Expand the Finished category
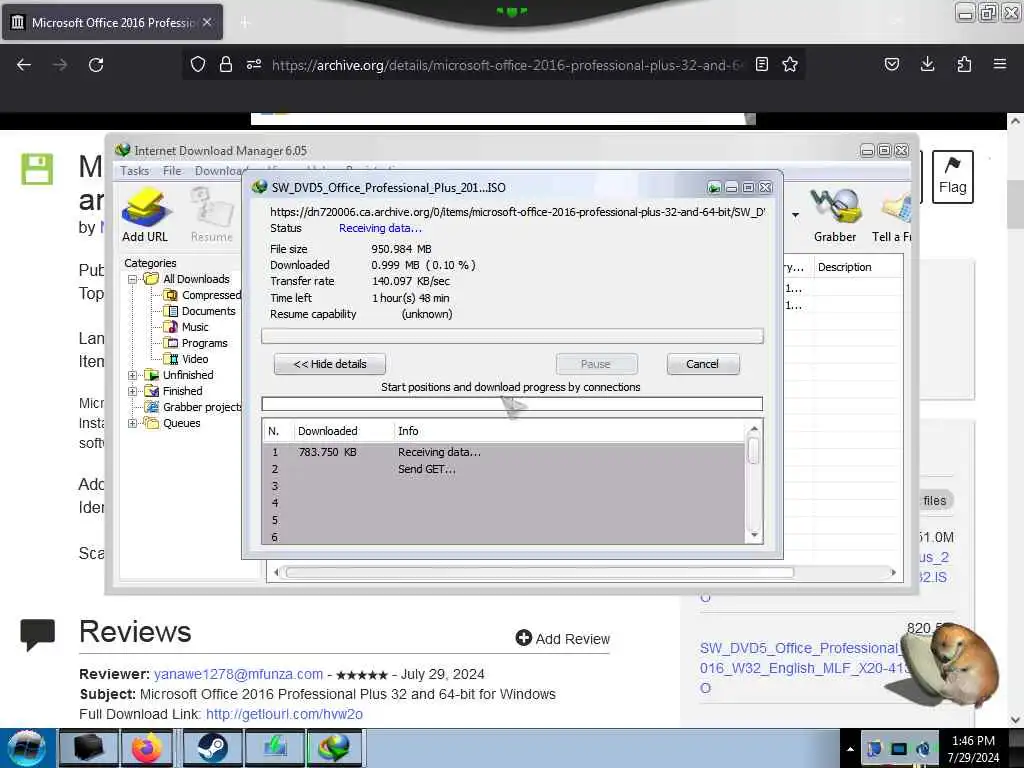 click(133, 391)
